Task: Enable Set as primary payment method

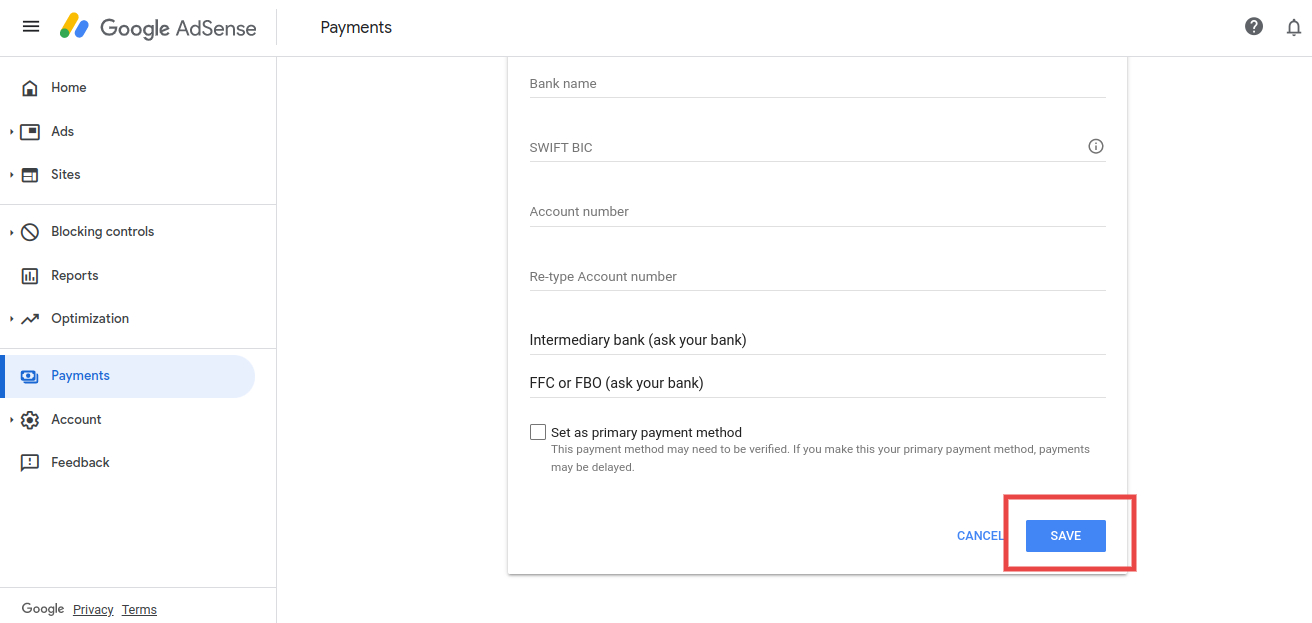Action: [538, 433]
